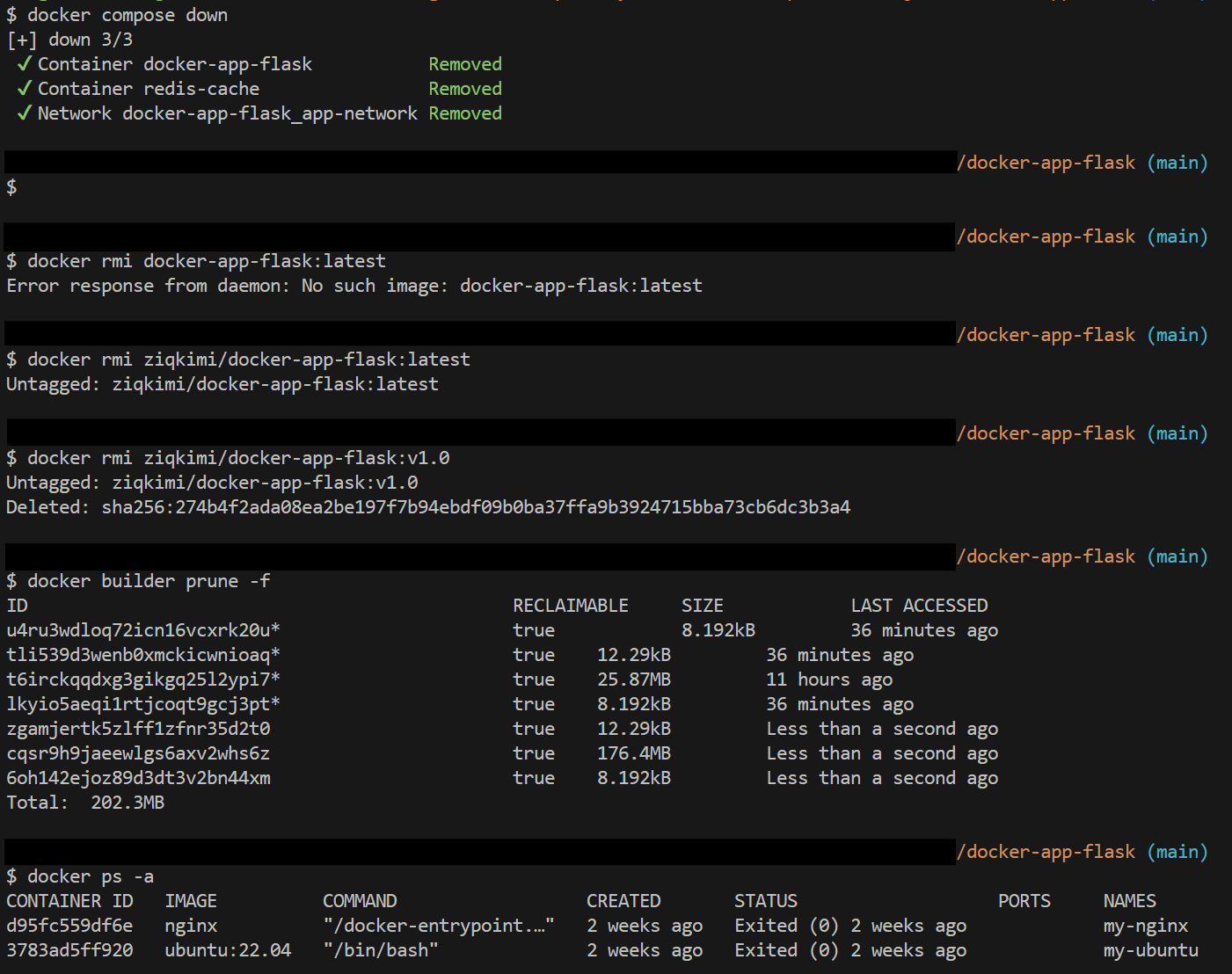Click the '"/docker-entrypoint.…"' command cell

tap(439, 926)
